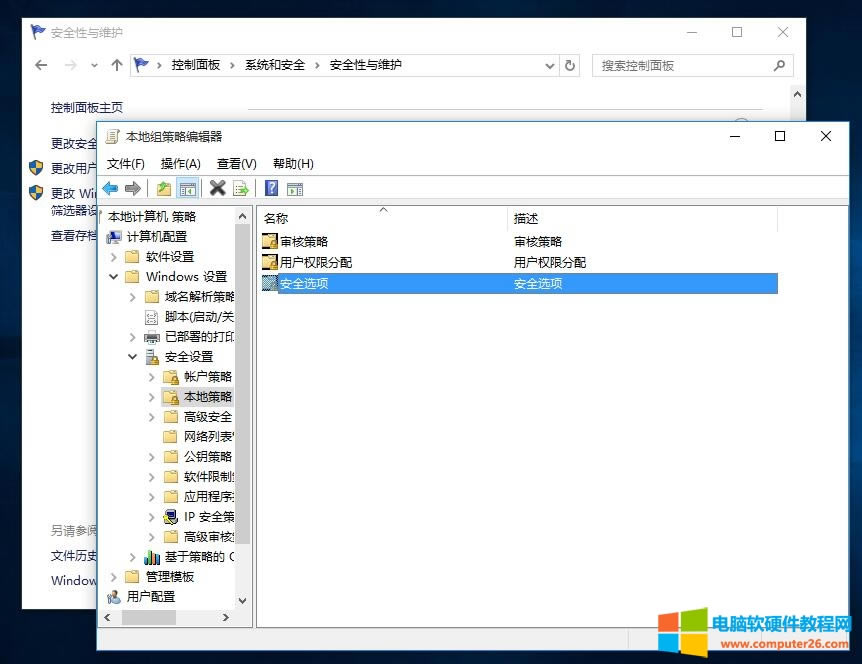Open the 查看(V) menu
Screen dimensions: 862x664
[x=236, y=163]
